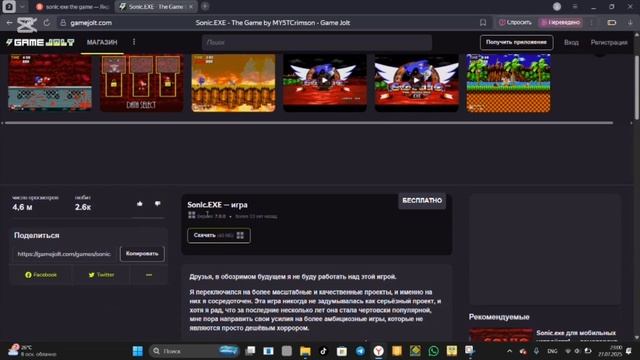
Task: Click the Скачать download button
Action: point(219,236)
